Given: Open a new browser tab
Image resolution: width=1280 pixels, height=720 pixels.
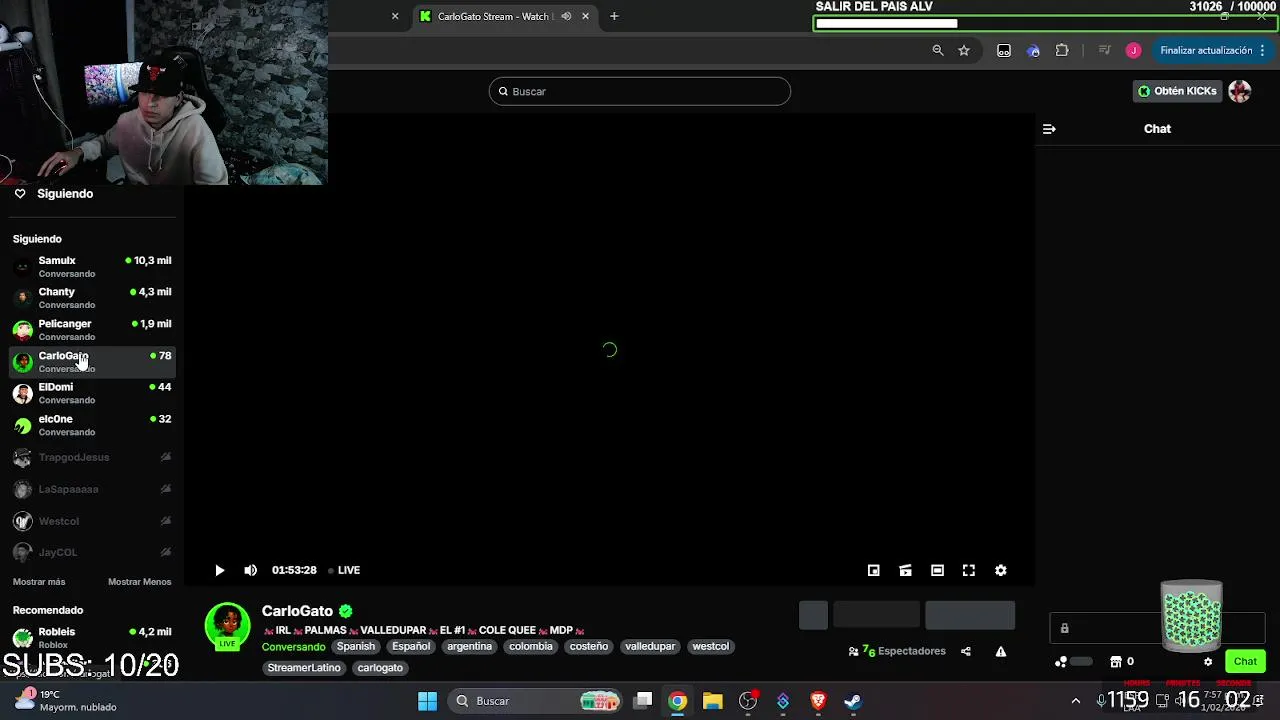Looking at the screenshot, I should coord(614,16).
